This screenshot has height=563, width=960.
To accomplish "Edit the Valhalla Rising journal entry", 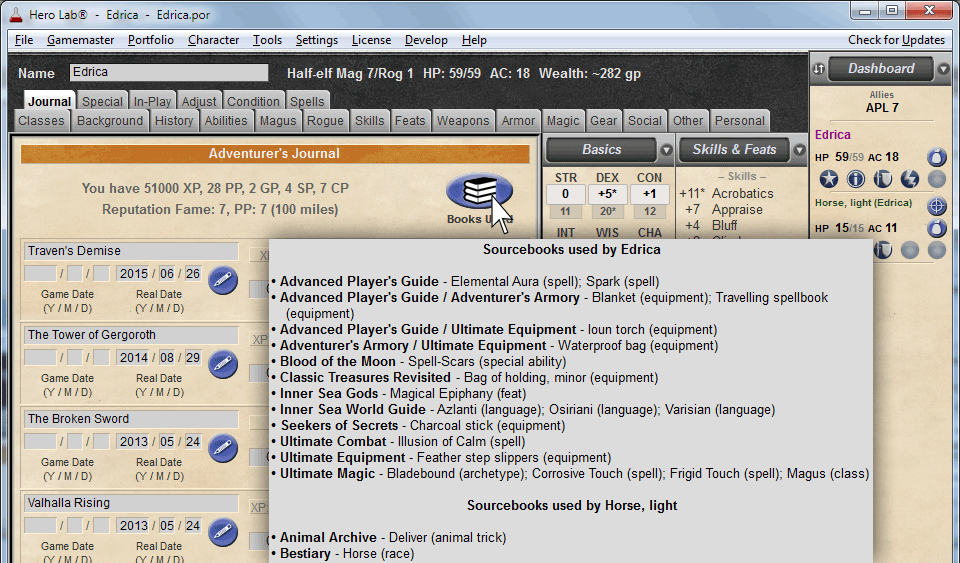I will coord(223,532).
